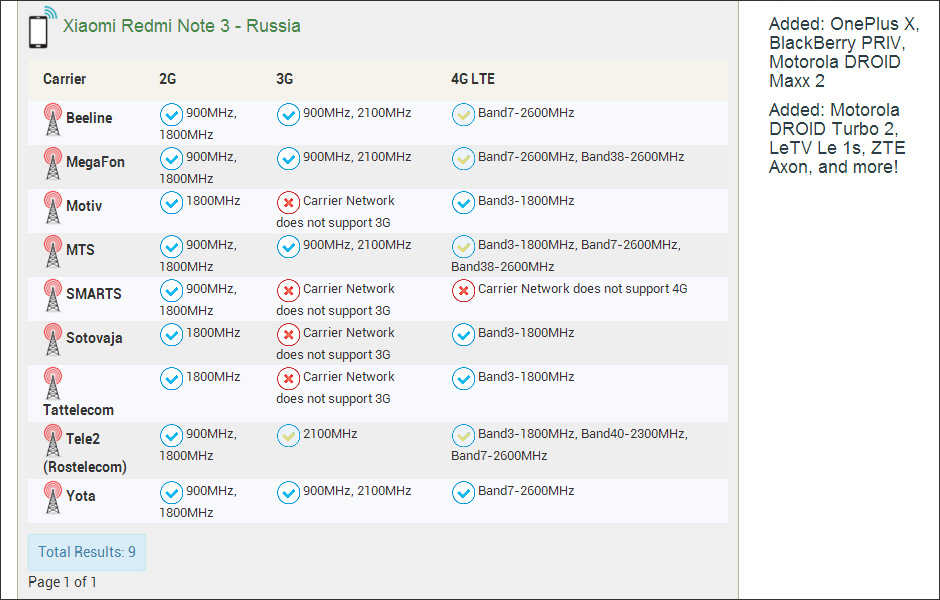Click the red X icon in SMARTS 4G cell
Screen dimensions: 940x600
click(463, 290)
